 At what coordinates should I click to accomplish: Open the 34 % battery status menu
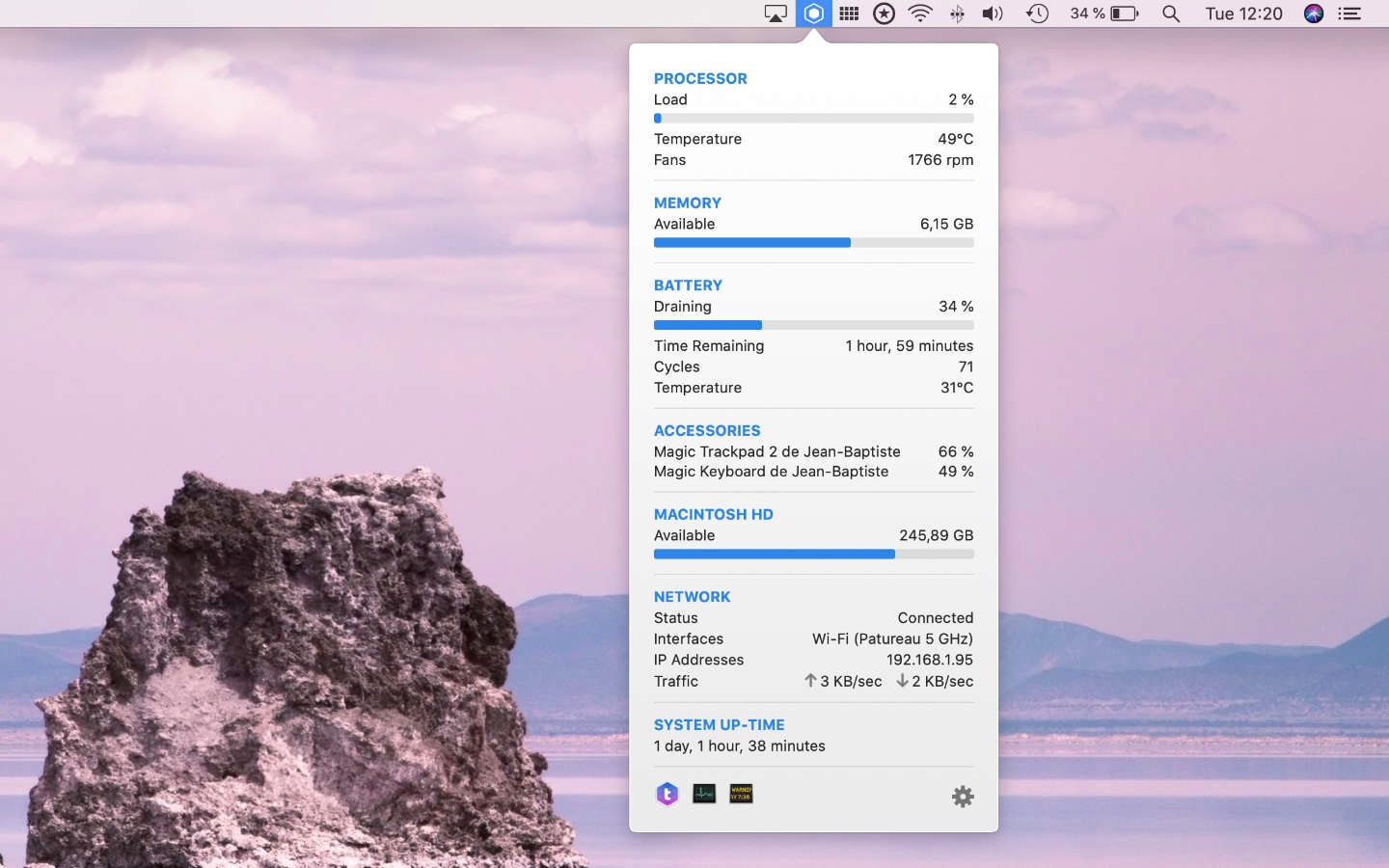click(1104, 14)
